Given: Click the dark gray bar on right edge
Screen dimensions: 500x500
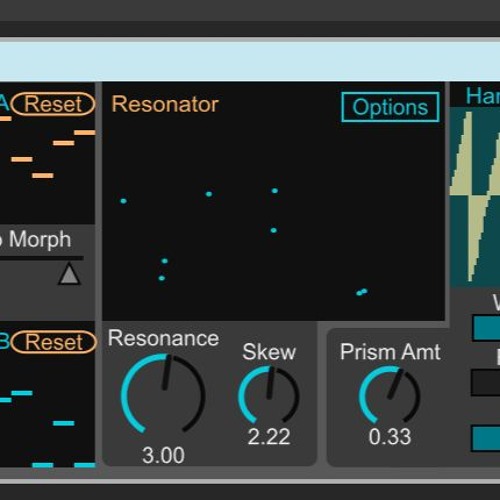Looking at the screenshot, I should click(485, 382).
